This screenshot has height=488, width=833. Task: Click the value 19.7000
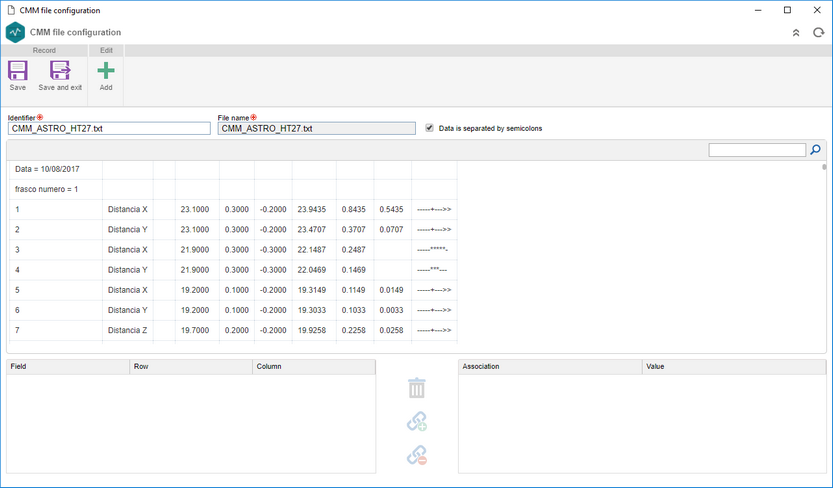click(195, 330)
